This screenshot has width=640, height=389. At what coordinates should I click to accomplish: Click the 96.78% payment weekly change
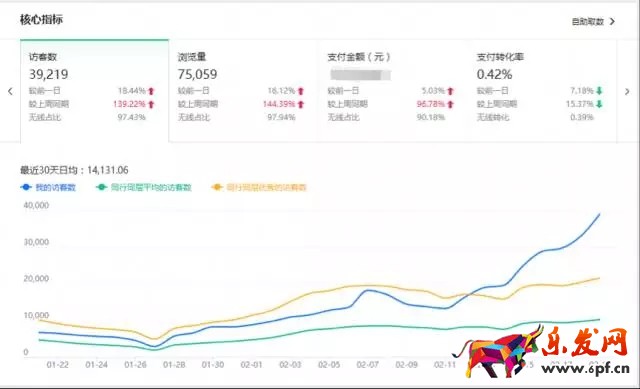pos(431,104)
